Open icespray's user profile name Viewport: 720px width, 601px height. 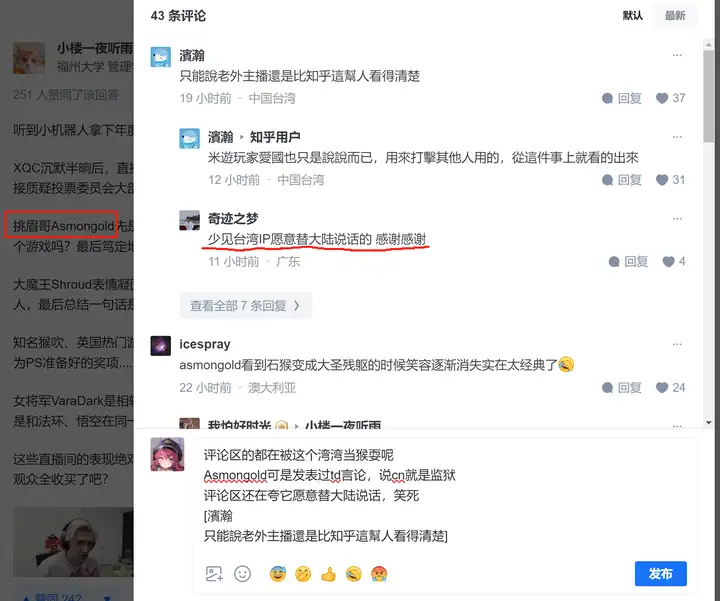[205, 344]
